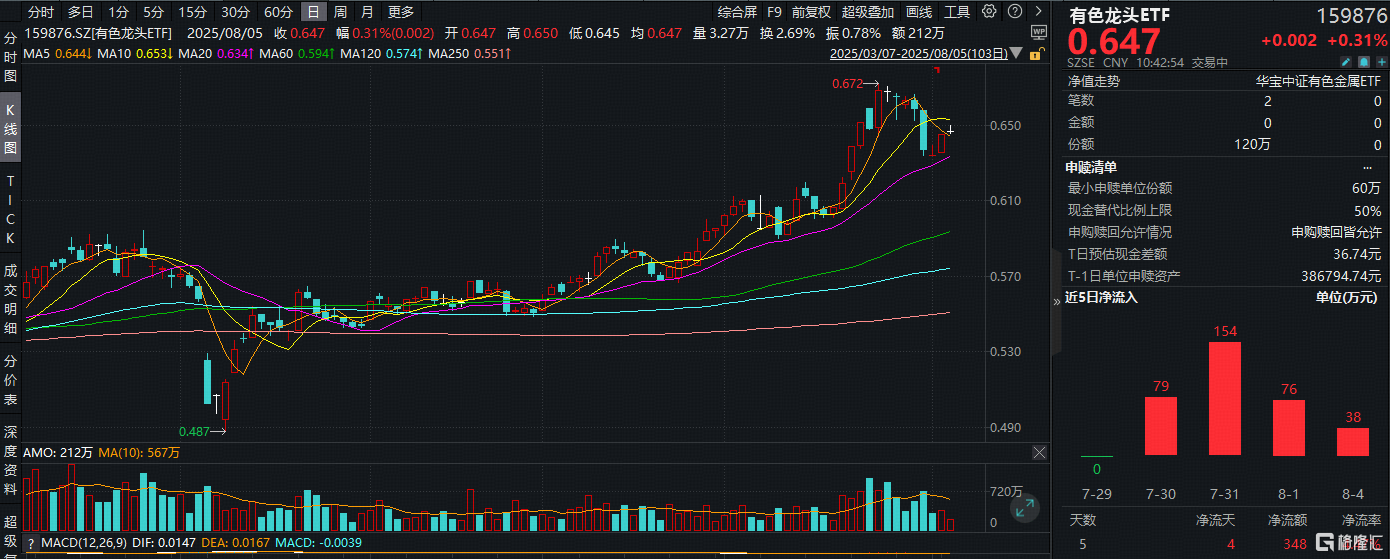Click the 有色龙头ETF fund name
Viewport: 1390px width, 559px height.
click(x=1119, y=17)
